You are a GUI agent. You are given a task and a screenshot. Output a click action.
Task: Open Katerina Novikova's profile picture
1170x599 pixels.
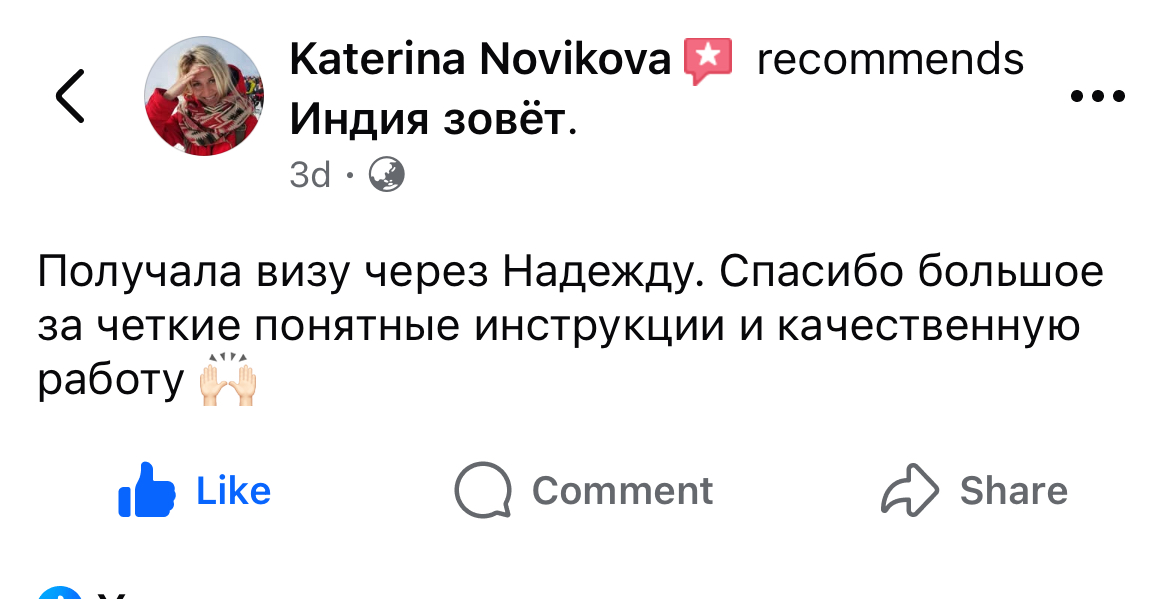pos(205,96)
